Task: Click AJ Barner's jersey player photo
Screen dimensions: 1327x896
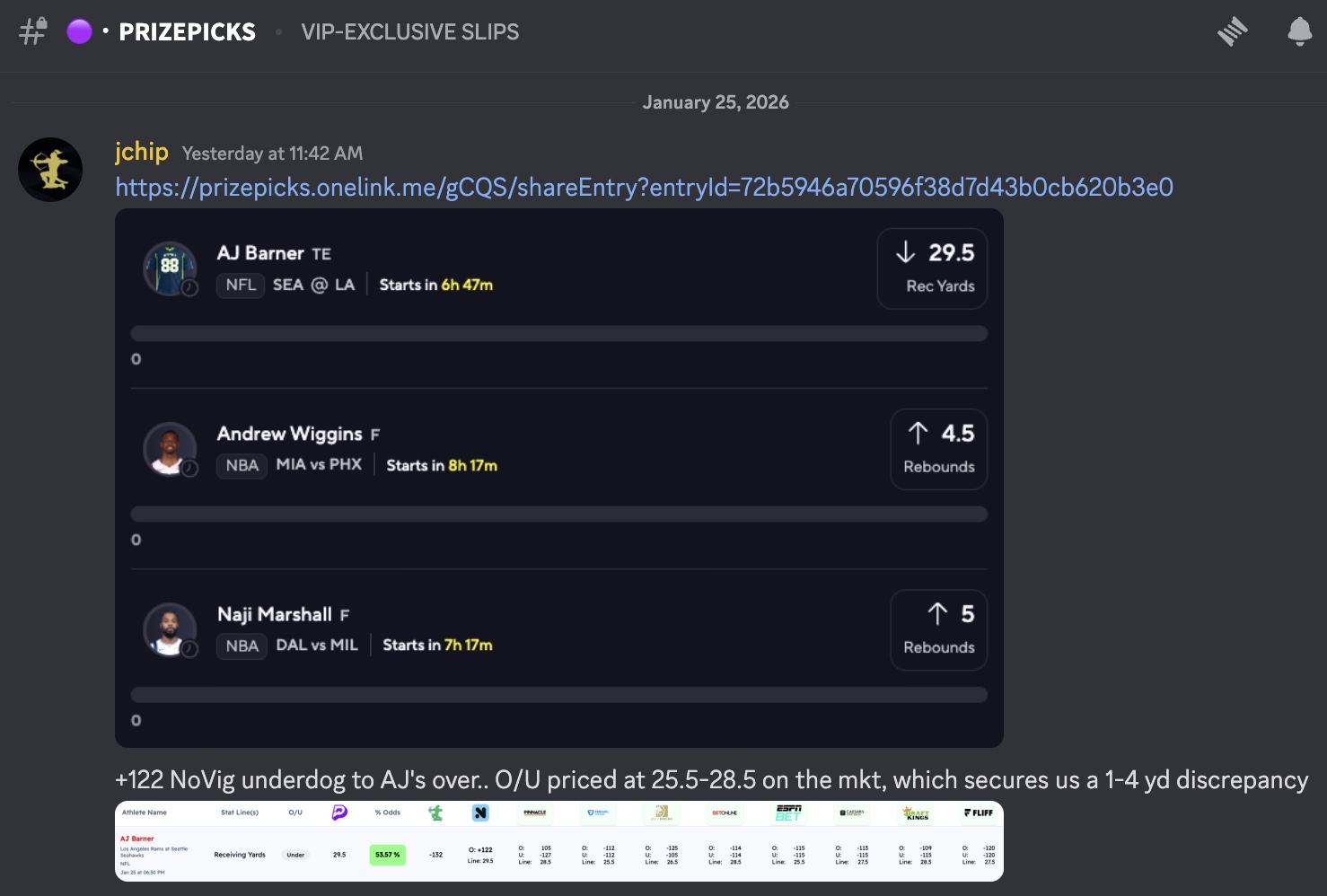Action: tap(170, 268)
